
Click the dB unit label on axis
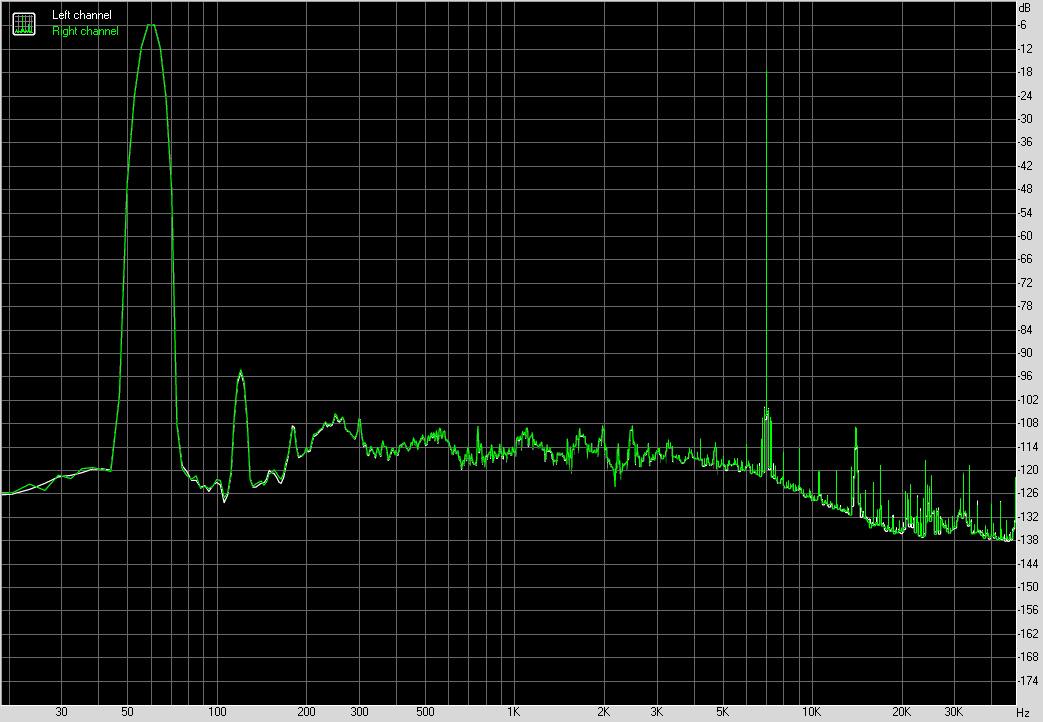pos(1023,8)
